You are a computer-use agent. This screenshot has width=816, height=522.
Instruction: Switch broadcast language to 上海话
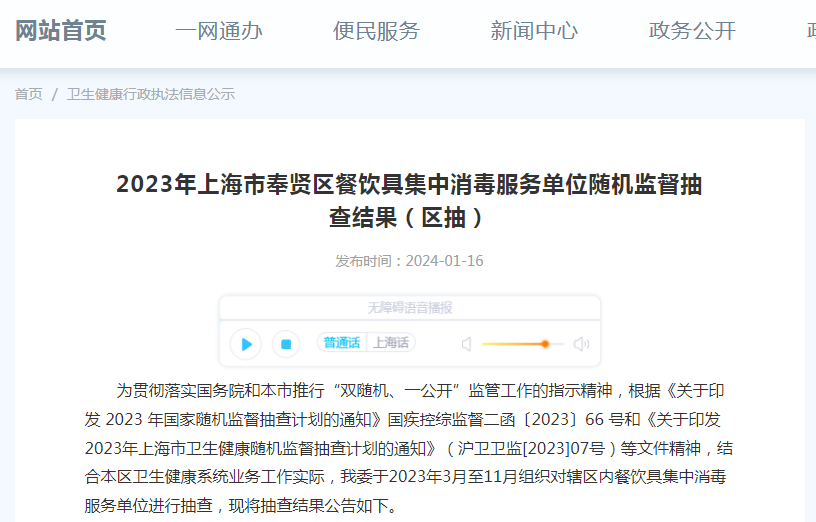point(391,343)
